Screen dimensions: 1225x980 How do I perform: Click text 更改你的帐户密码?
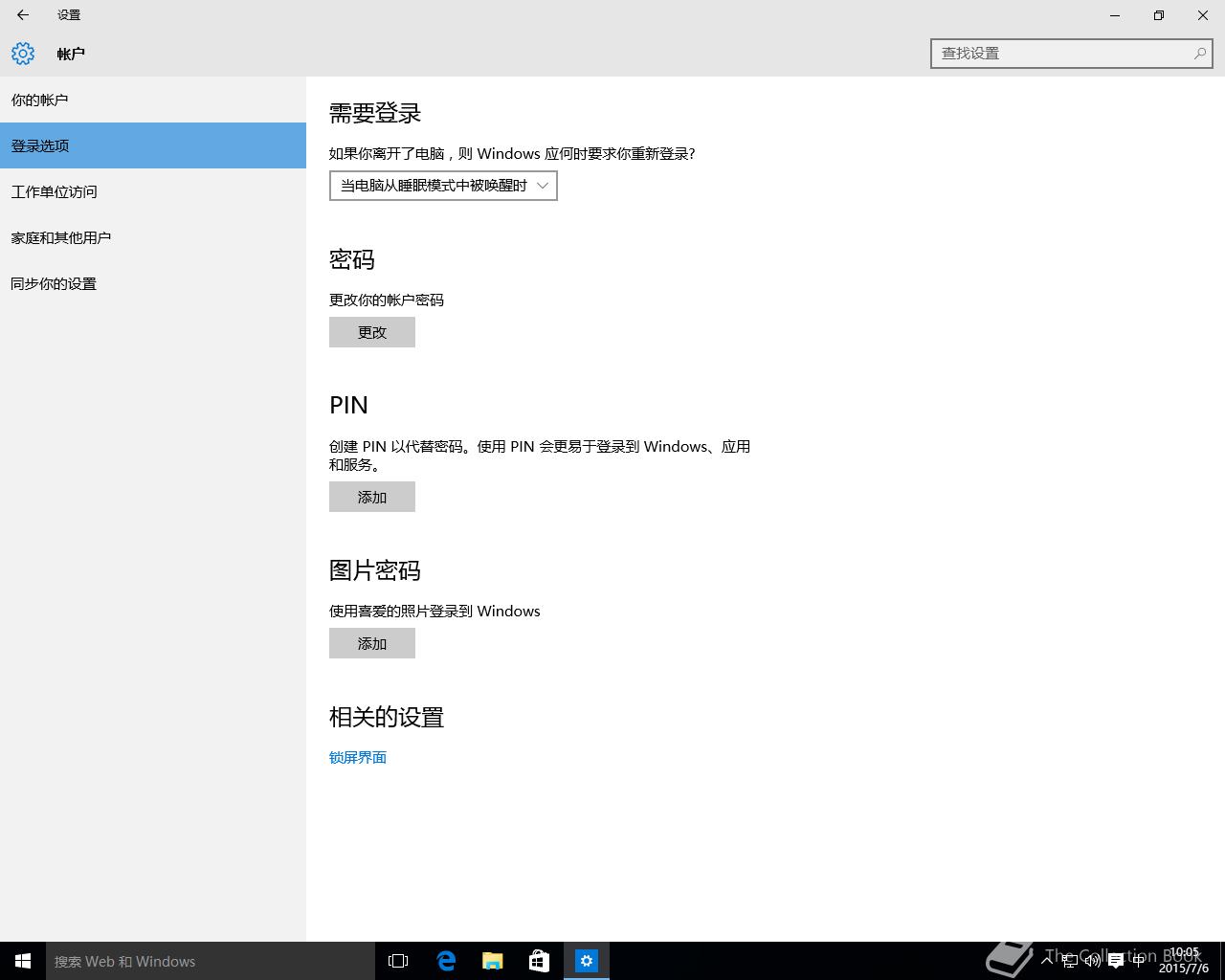(387, 300)
